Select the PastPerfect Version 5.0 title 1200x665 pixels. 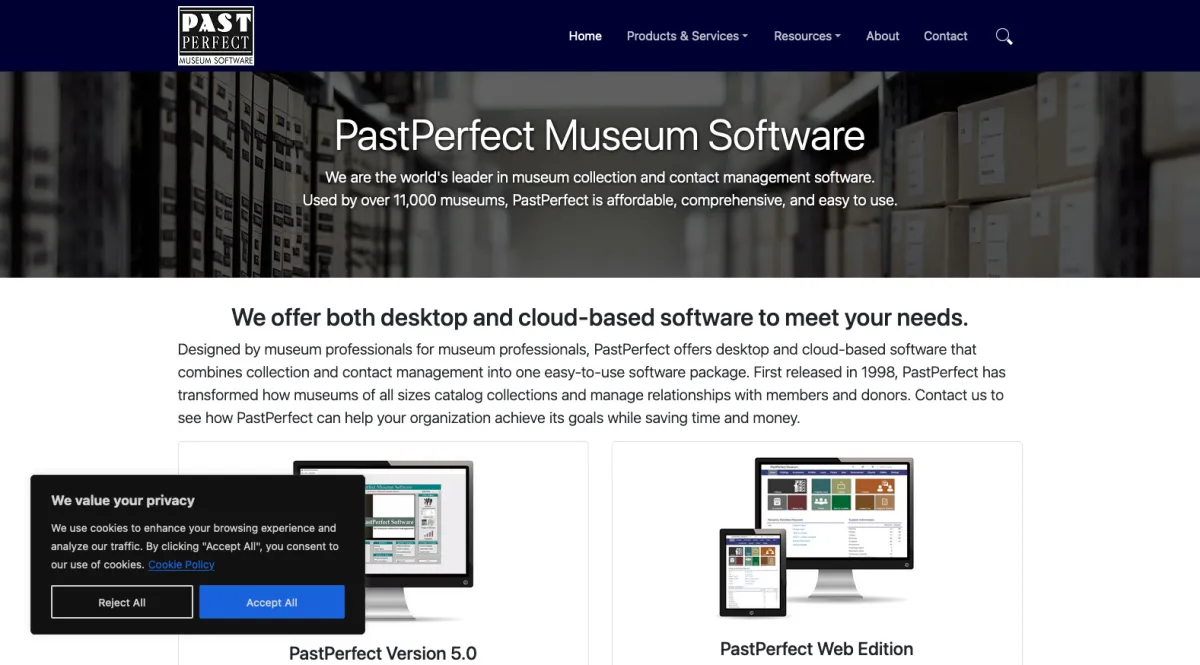click(x=383, y=653)
